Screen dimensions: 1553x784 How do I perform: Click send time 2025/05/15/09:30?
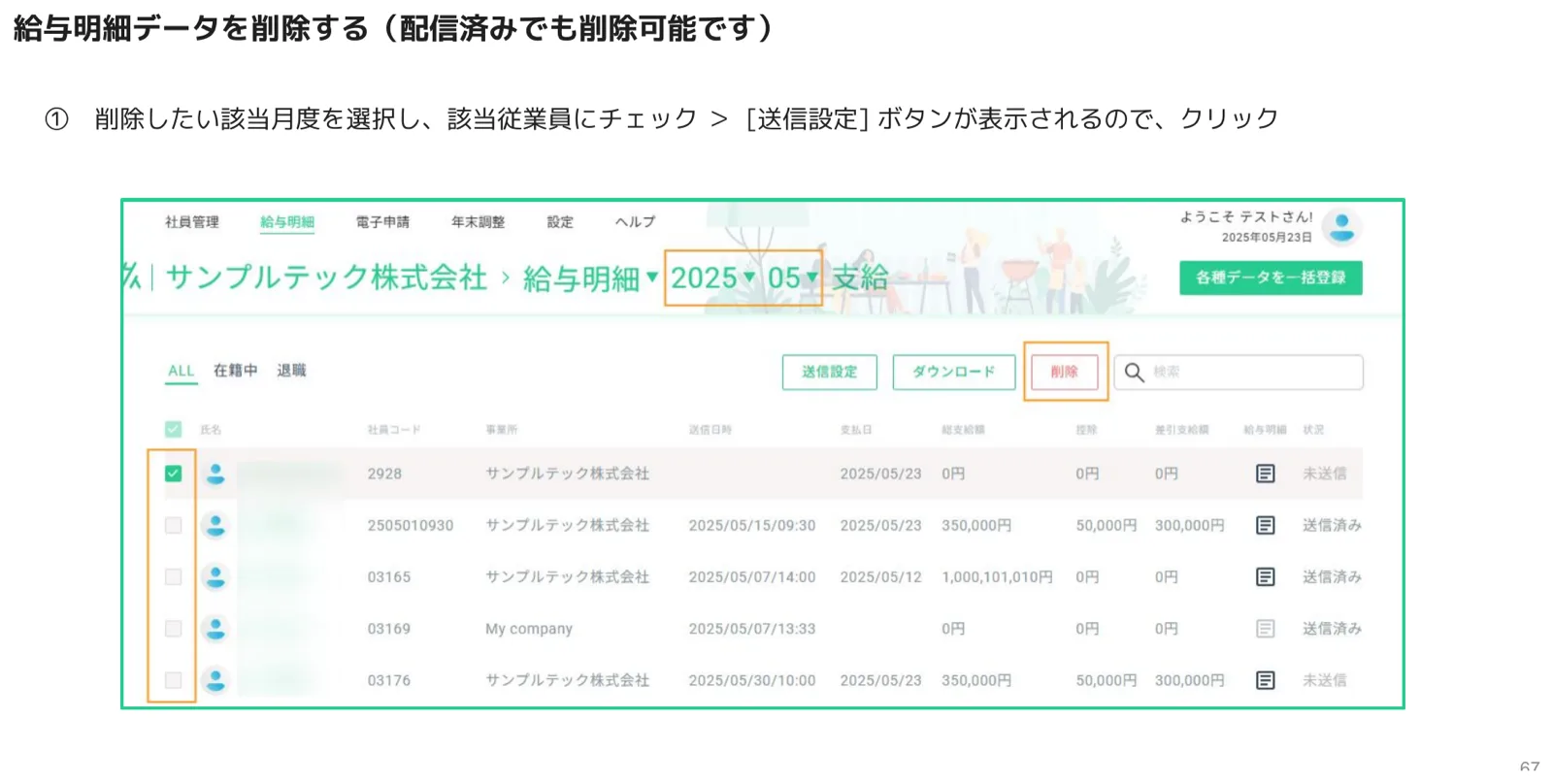(x=752, y=525)
